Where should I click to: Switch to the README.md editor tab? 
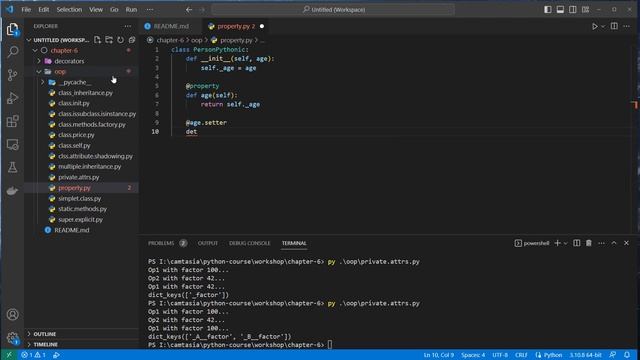point(171,26)
